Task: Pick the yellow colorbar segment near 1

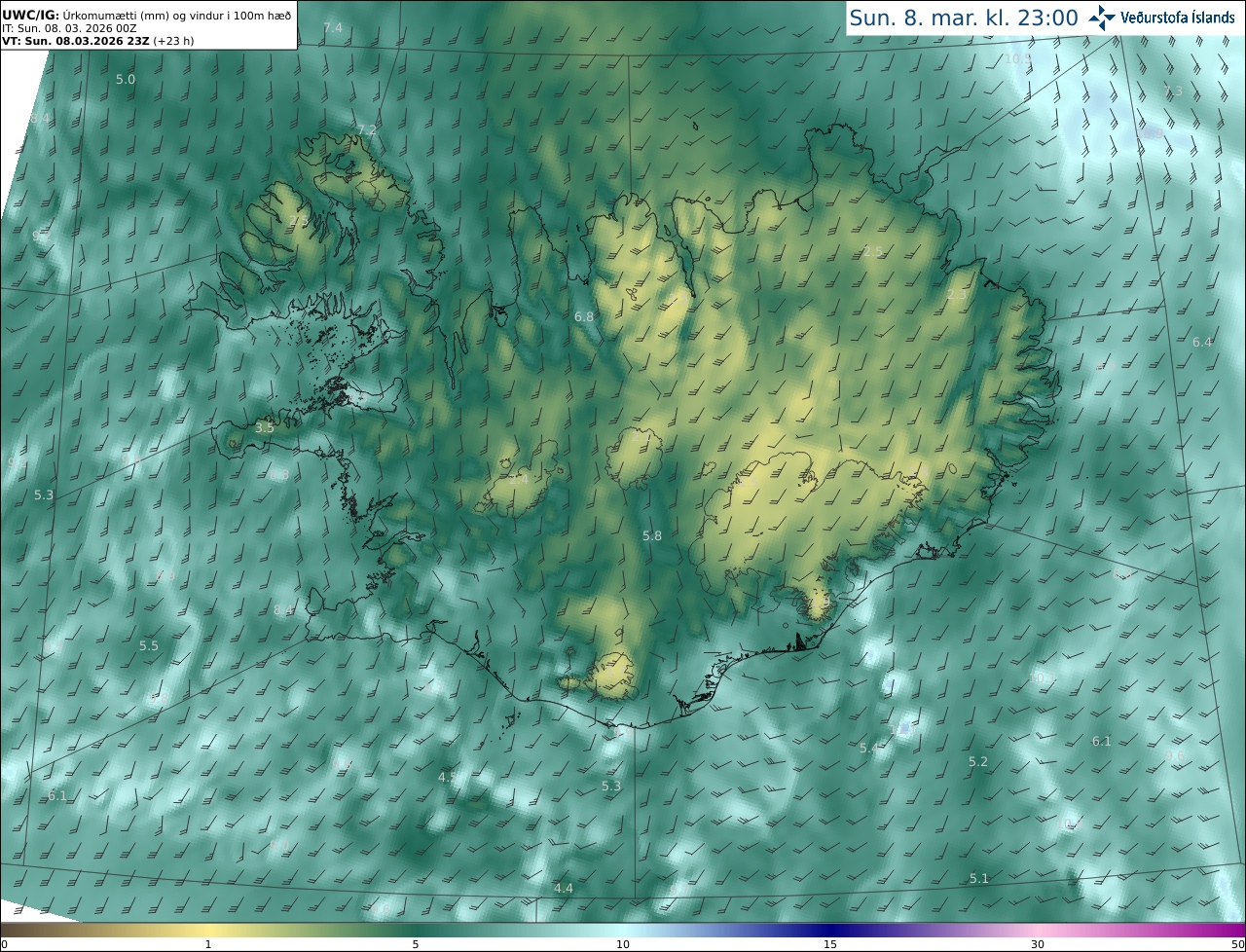Action: pyautogui.click(x=208, y=930)
